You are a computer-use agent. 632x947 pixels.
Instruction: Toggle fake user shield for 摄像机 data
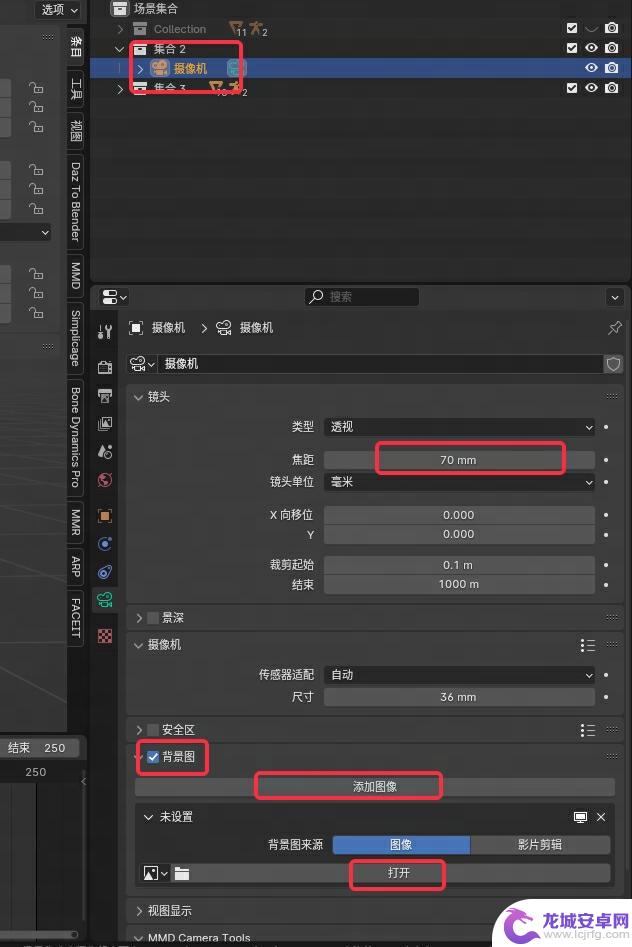click(x=613, y=364)
